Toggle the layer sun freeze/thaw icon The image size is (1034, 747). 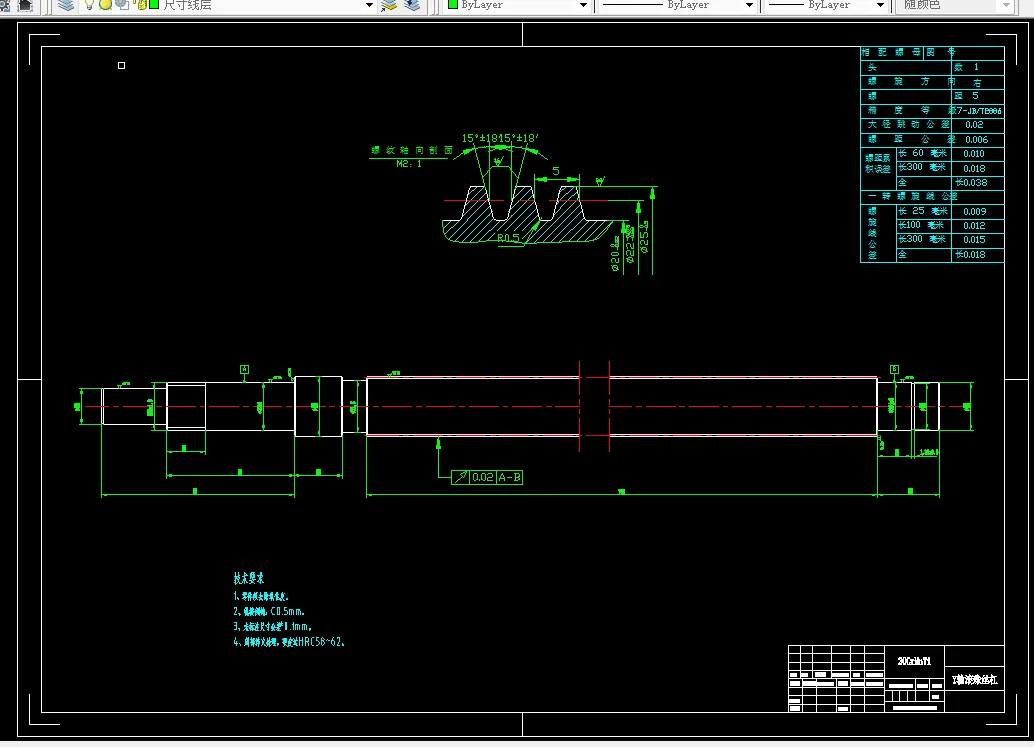106,5
